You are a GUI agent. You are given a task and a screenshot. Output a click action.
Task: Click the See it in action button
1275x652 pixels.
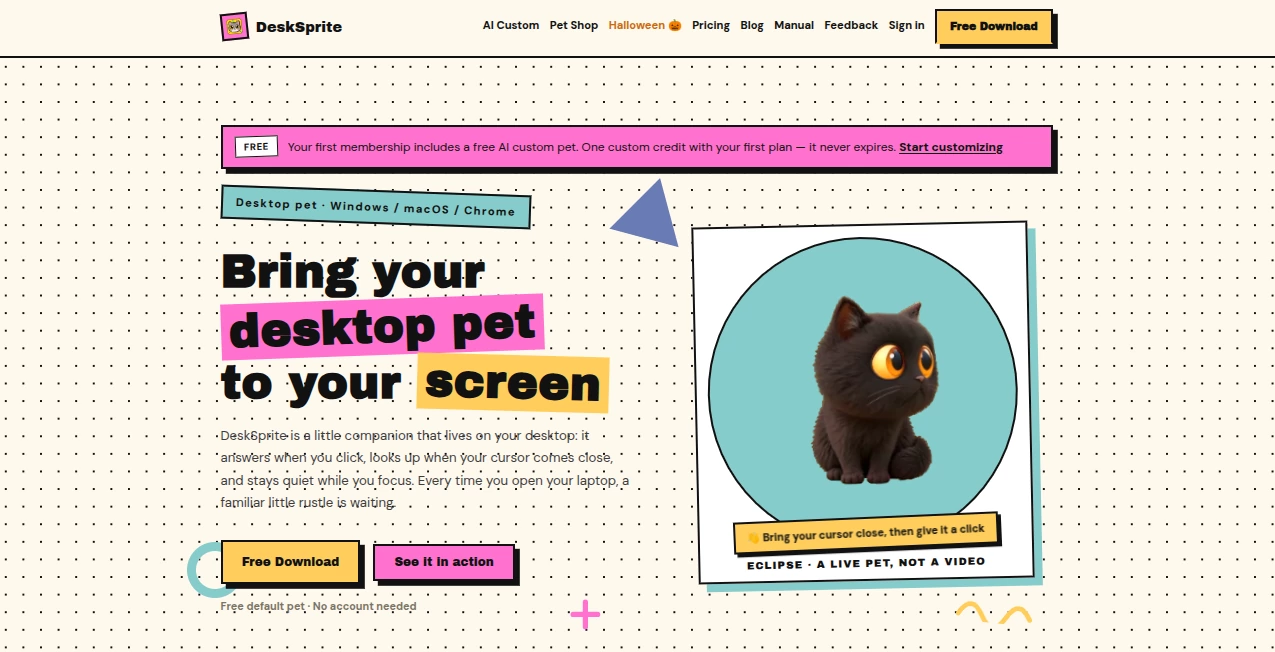click(x=444, y=562)
